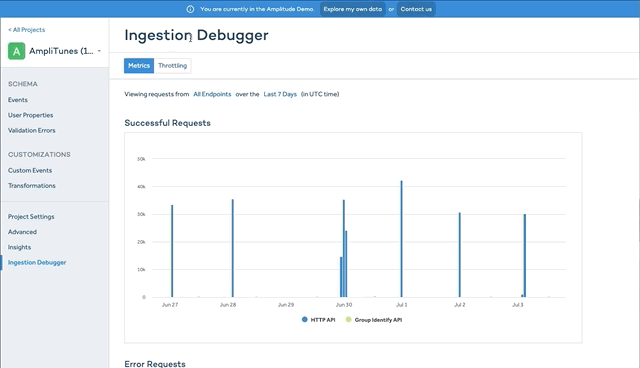Open Custom Events in the sidebar
Image resolution: width=640 pixels, height=368 pixels.
(30, 171)
